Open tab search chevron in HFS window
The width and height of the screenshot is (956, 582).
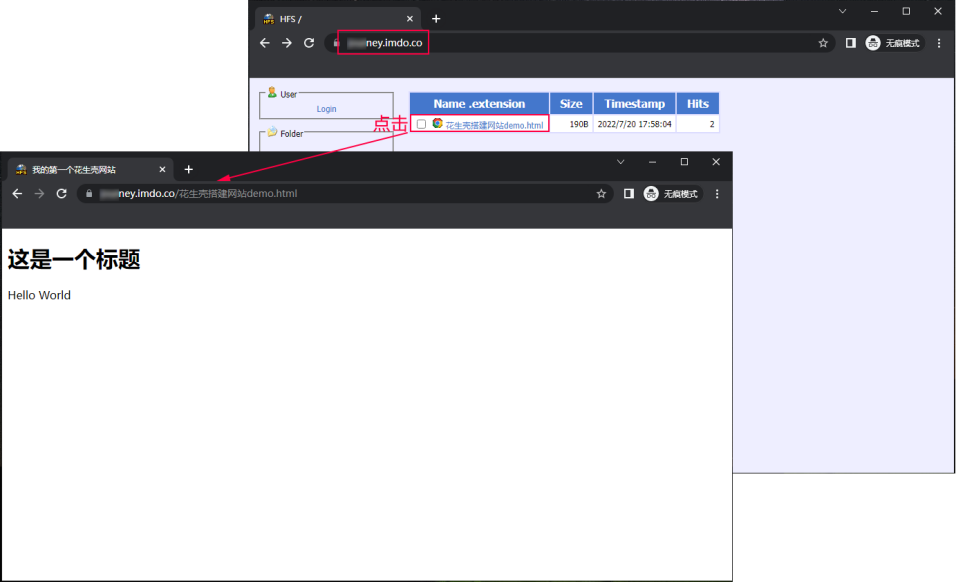click(842, 11)
